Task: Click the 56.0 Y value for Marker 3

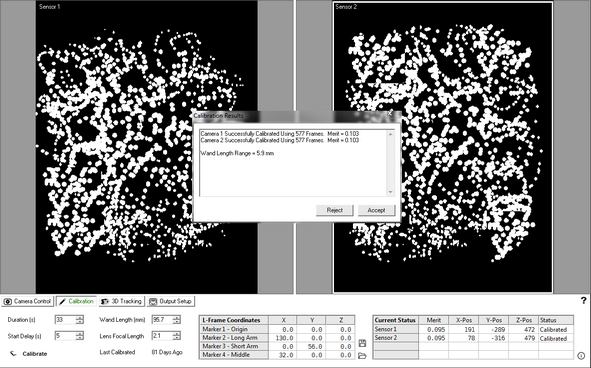Action: pyautogui.click(x=311, y=346)
